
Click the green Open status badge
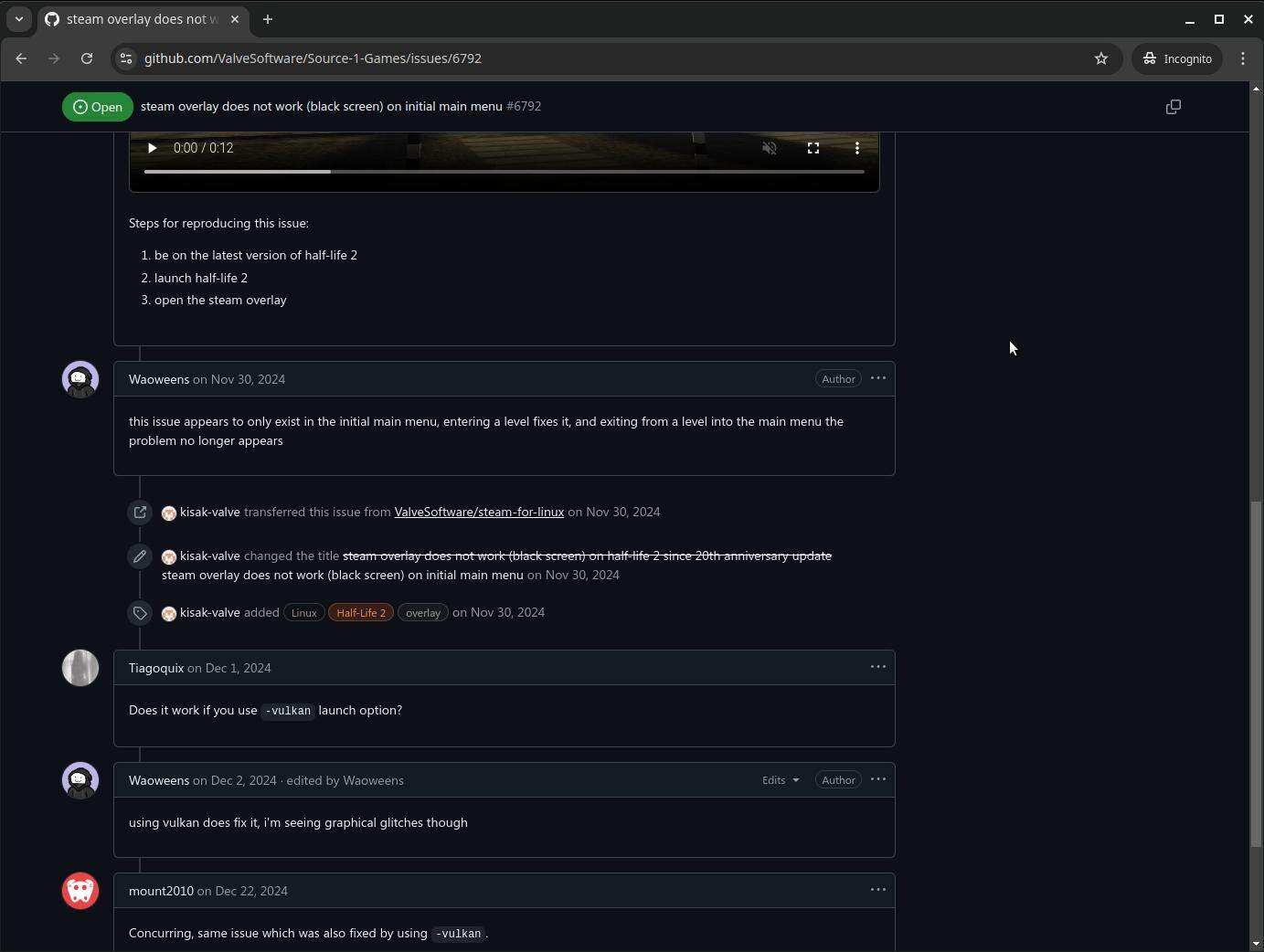click(98, 107)
